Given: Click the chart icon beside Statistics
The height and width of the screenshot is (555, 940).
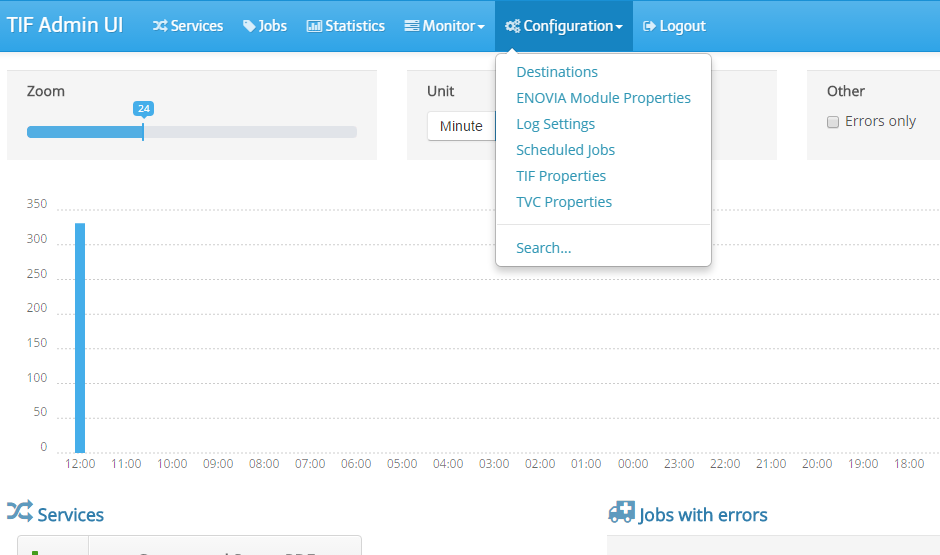Looking at the screenshot, I should (x=314, y=26).
